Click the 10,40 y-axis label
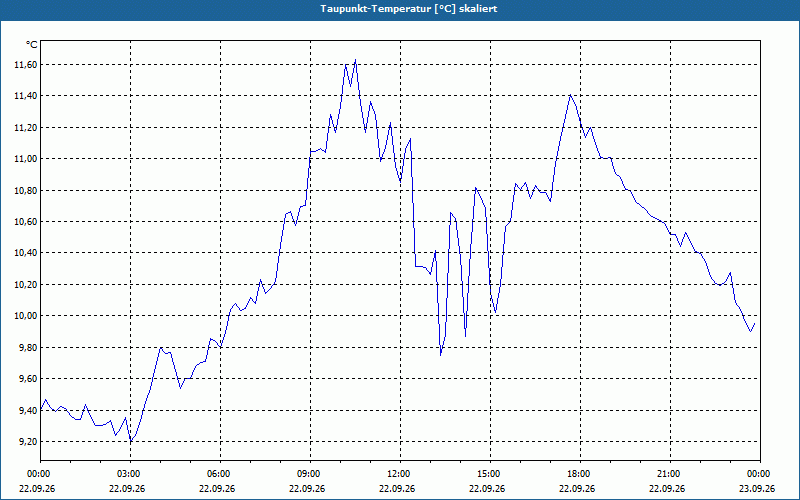Screen dimensions: 800x500 (x=26, y=253)
